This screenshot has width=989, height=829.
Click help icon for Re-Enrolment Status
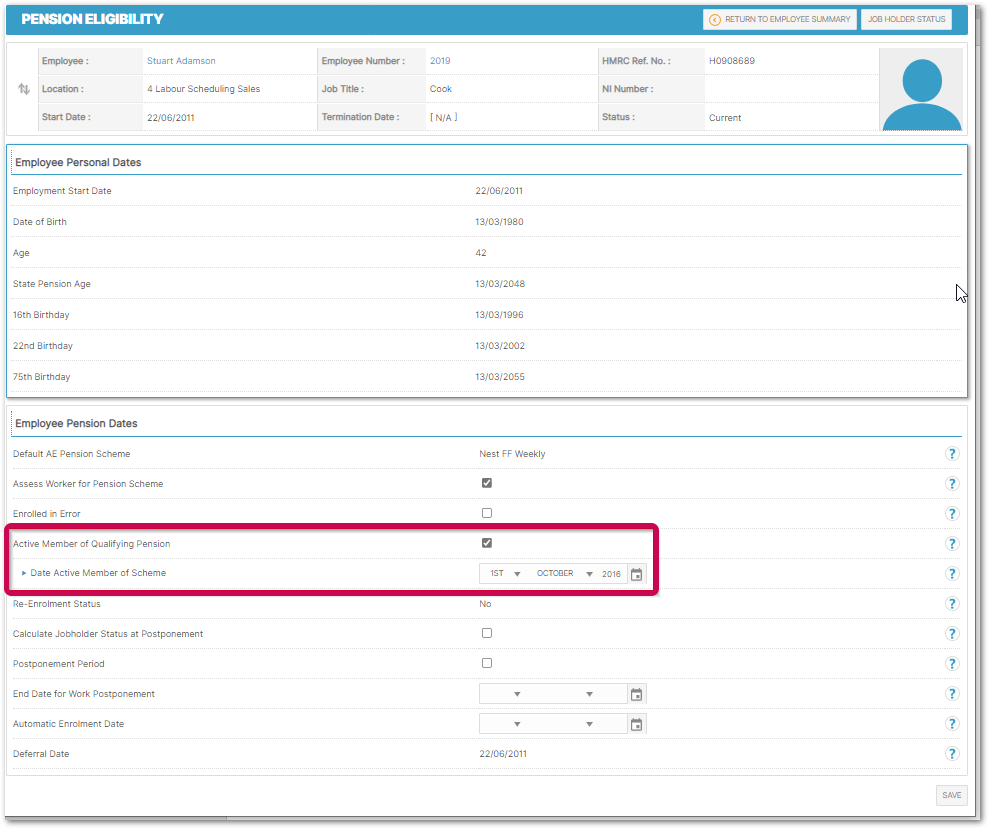[952, 604]
